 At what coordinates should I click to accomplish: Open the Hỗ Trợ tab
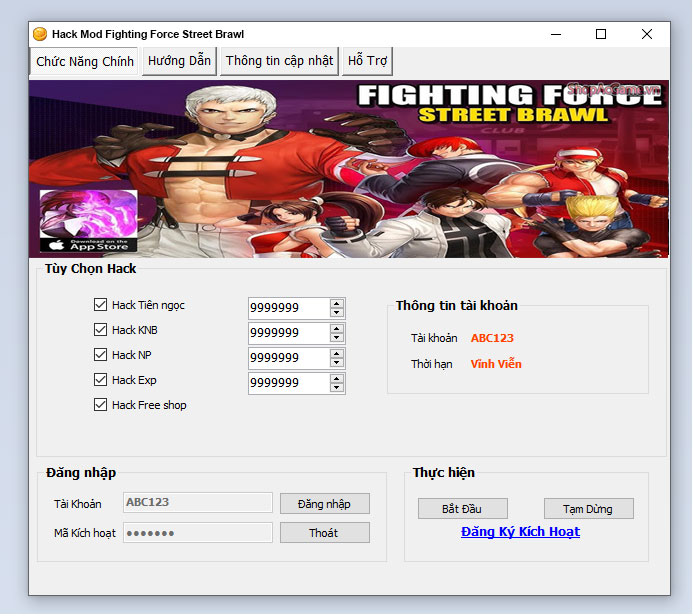[367, 61]
